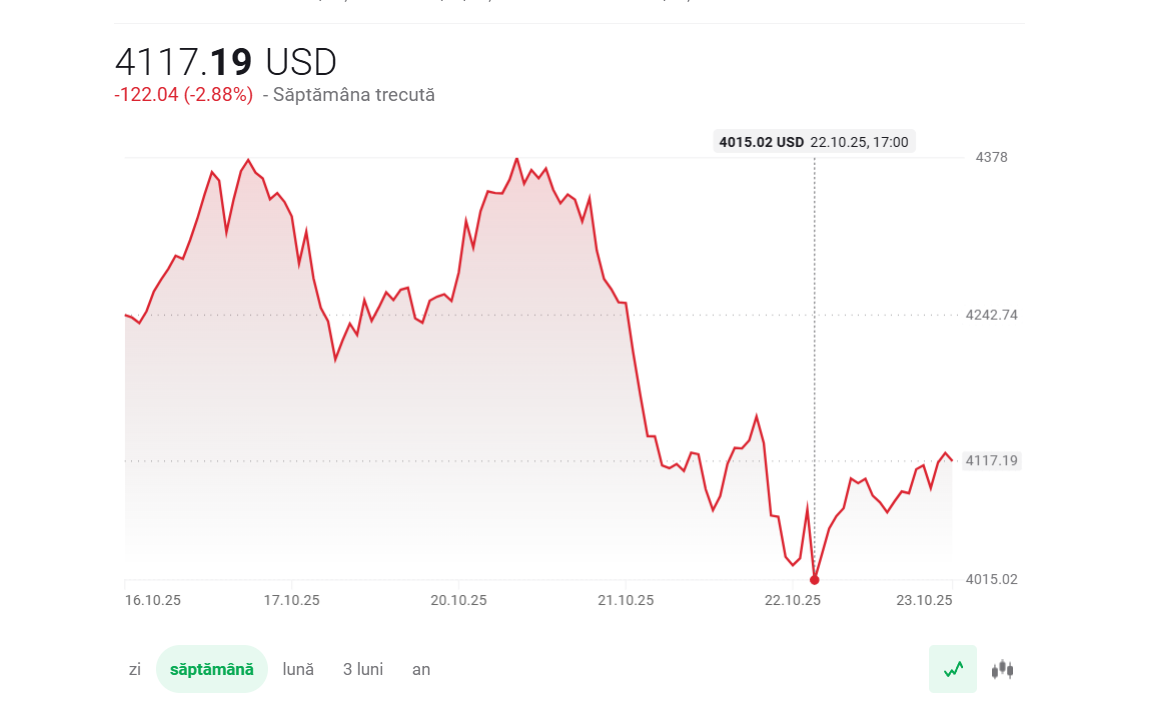
Task: Select the "zi" time range tab
Action: click(135, 669)
